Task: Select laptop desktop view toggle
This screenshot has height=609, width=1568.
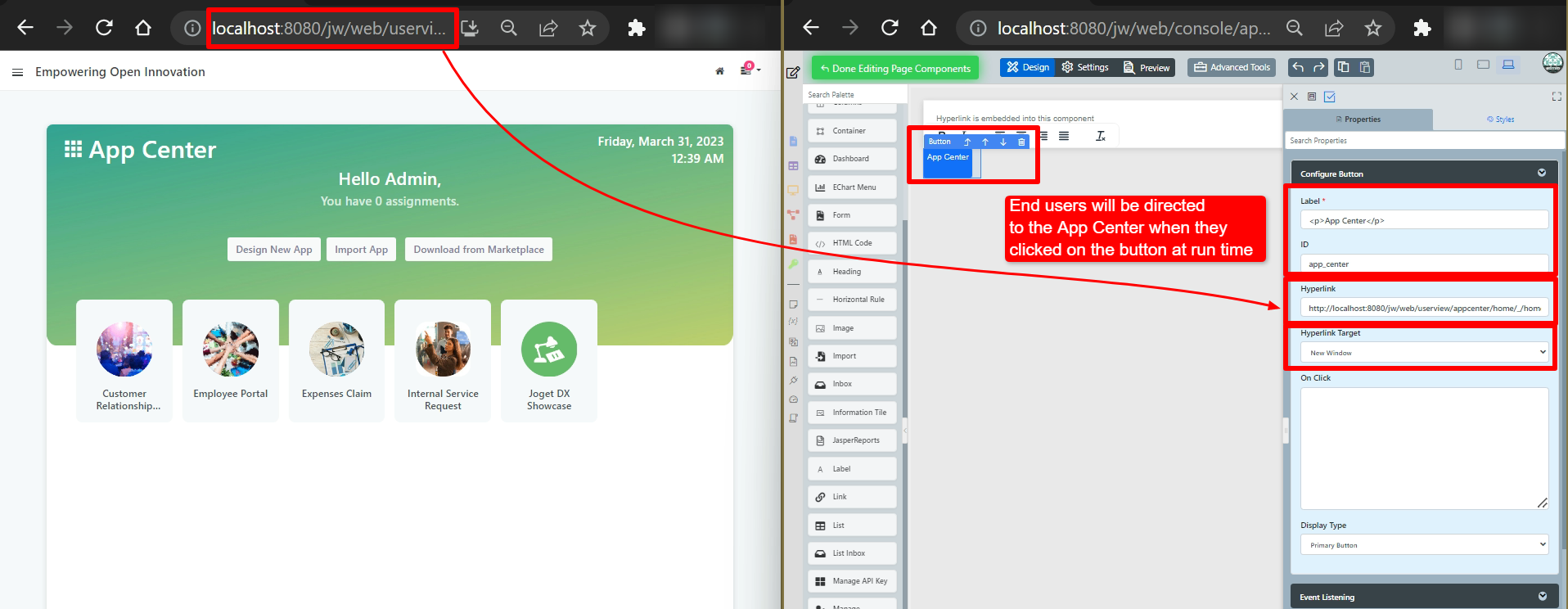Action: click(x=1508, y=65)
